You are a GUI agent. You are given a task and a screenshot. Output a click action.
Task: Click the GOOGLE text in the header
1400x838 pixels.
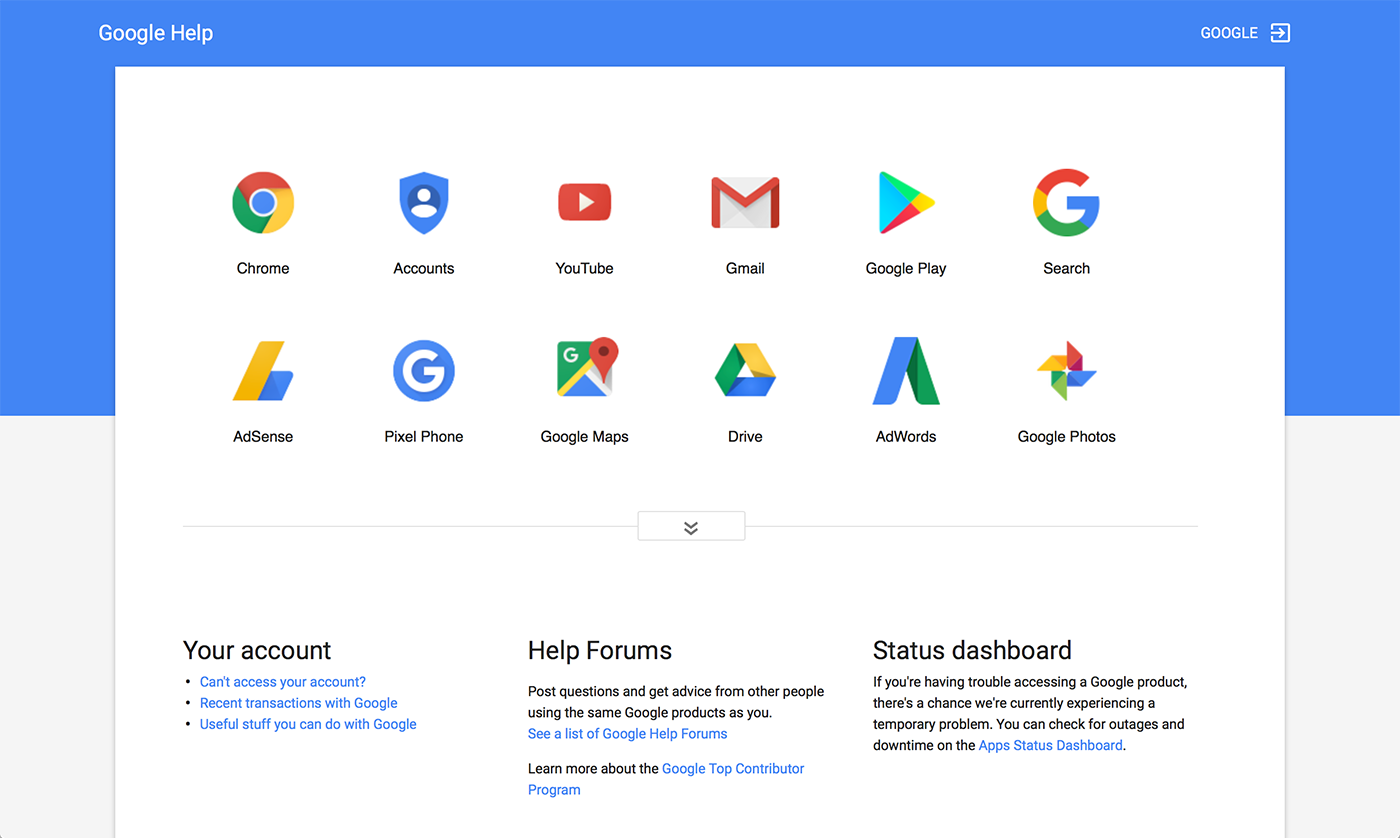pos(1229,33)
